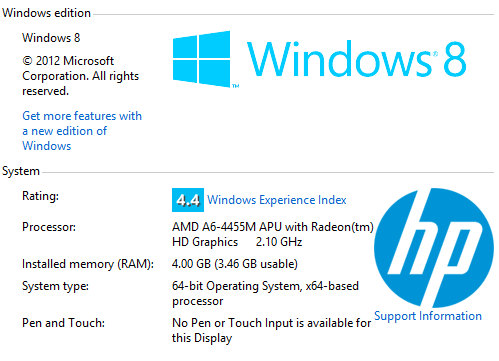The height and width of the screenshot is (361, 499).
Task: Select the AMD A6-4455M processor text
Action: click(273, 234)
